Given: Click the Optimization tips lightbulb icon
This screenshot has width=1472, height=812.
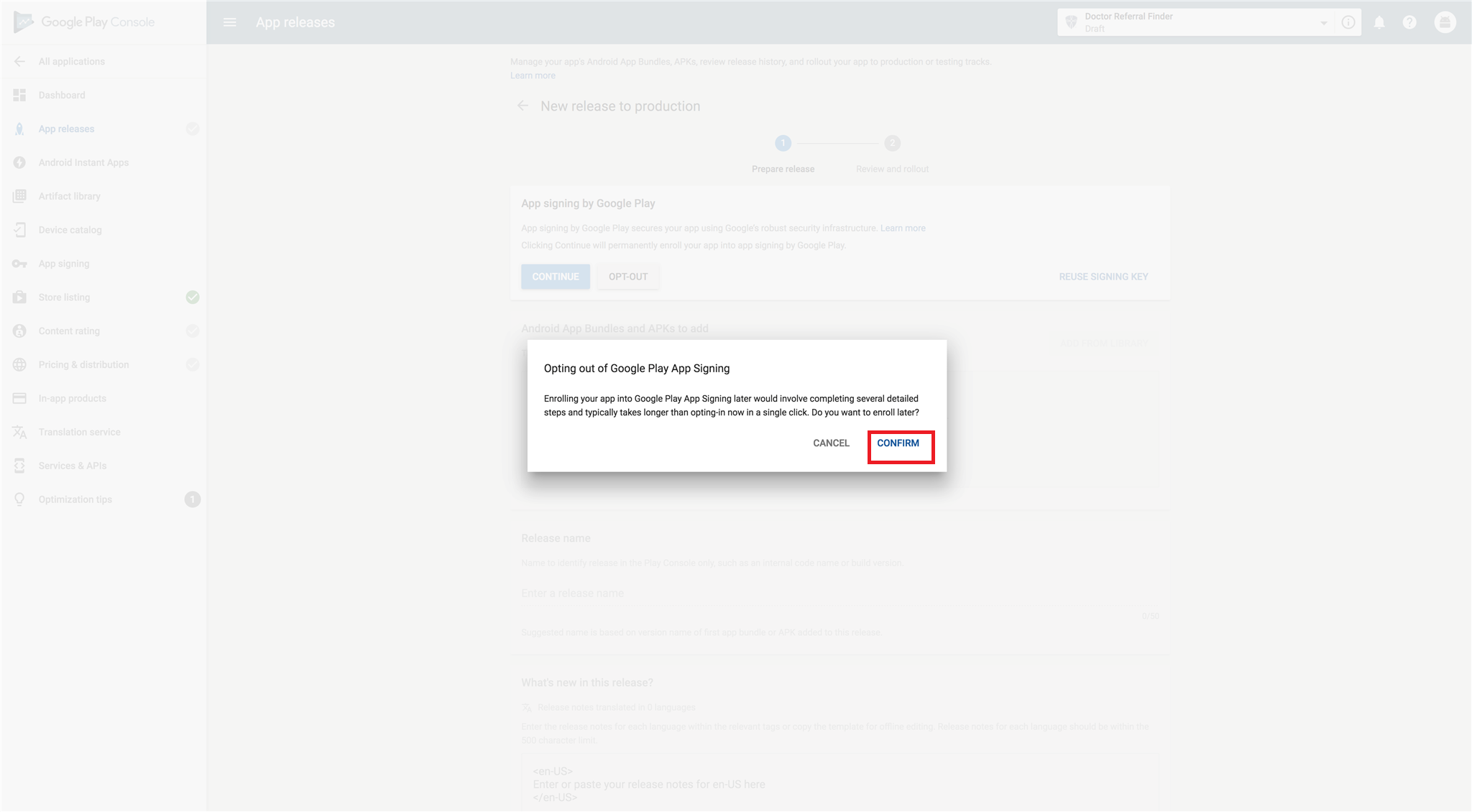Looking at the screenshot, I should (x=19, y=499).
